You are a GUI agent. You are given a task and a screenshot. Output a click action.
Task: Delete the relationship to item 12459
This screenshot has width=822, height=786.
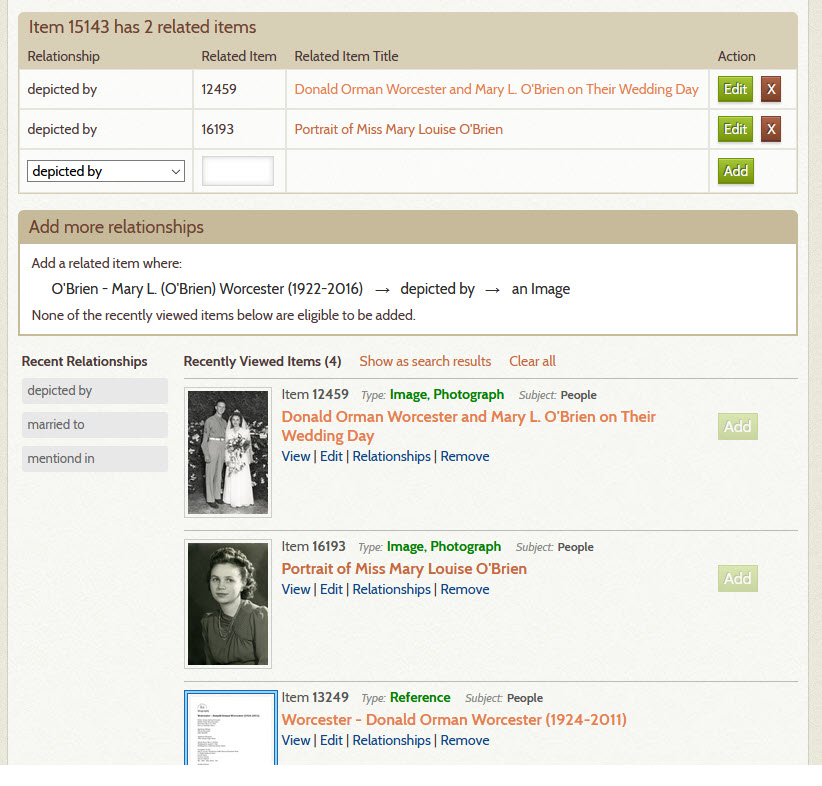point(771,89)
